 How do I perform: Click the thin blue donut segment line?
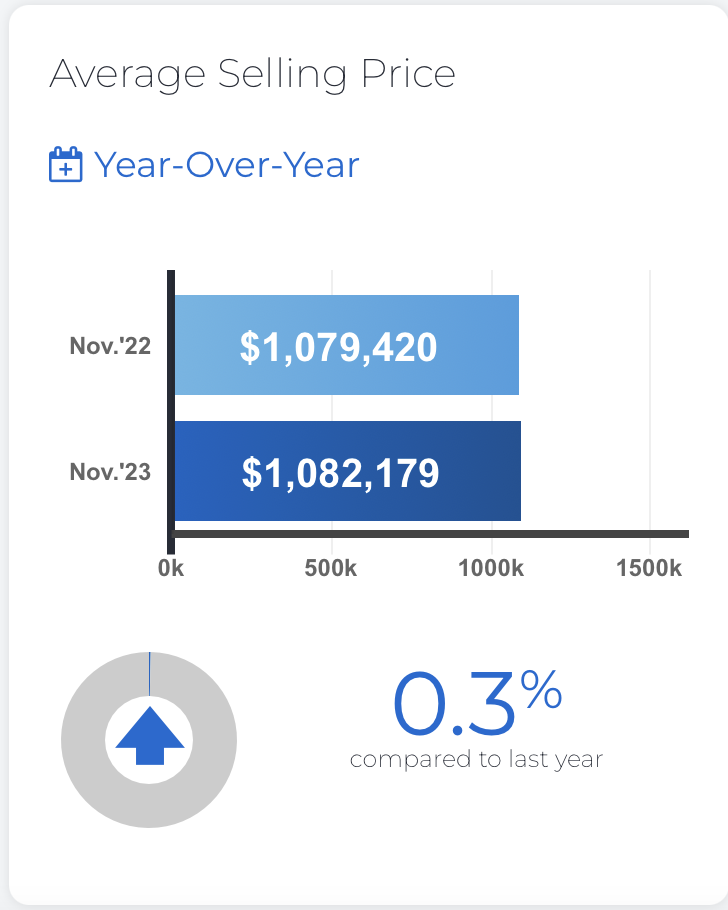point(150,674)
